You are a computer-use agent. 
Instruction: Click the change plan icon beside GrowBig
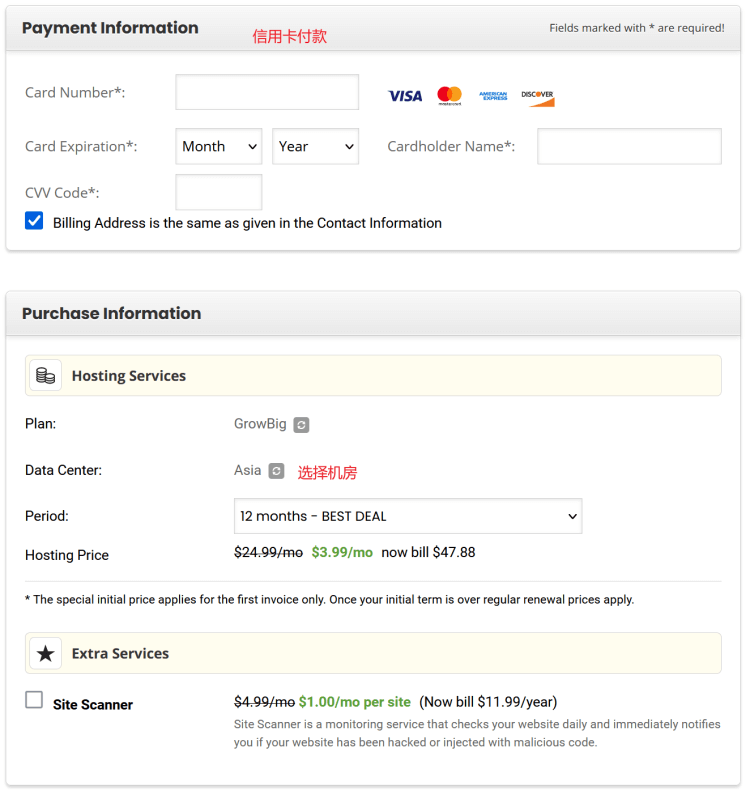click(x=301, y=425)
